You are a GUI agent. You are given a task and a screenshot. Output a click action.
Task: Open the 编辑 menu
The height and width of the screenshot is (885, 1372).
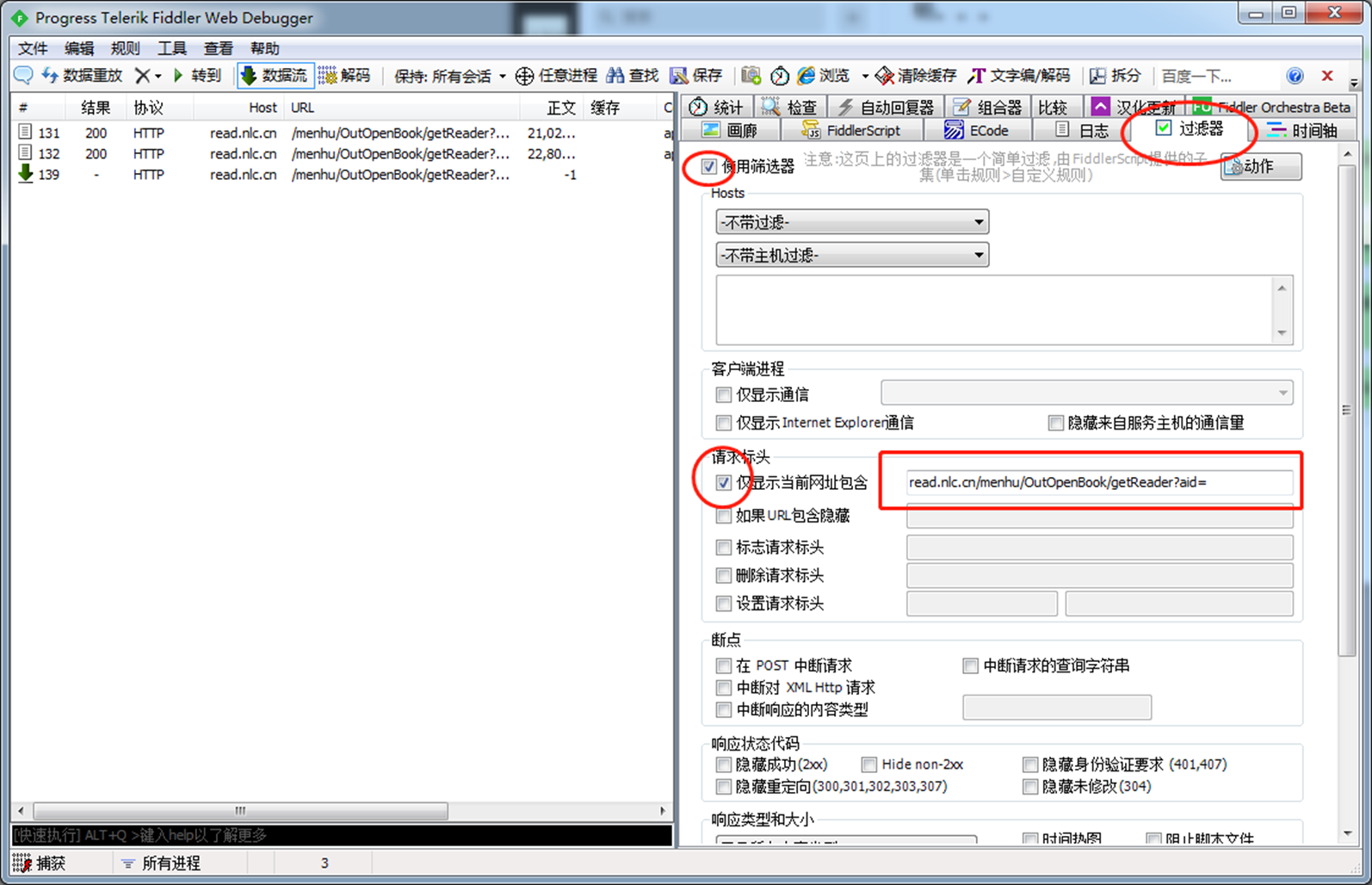point(79,48)
